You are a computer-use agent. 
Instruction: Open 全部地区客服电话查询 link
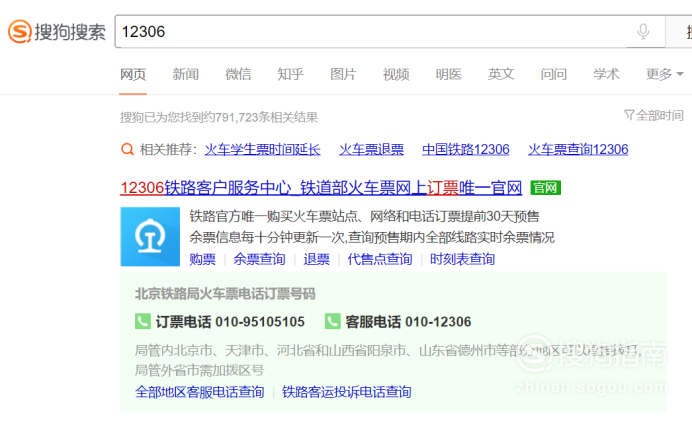pos(199,392)
